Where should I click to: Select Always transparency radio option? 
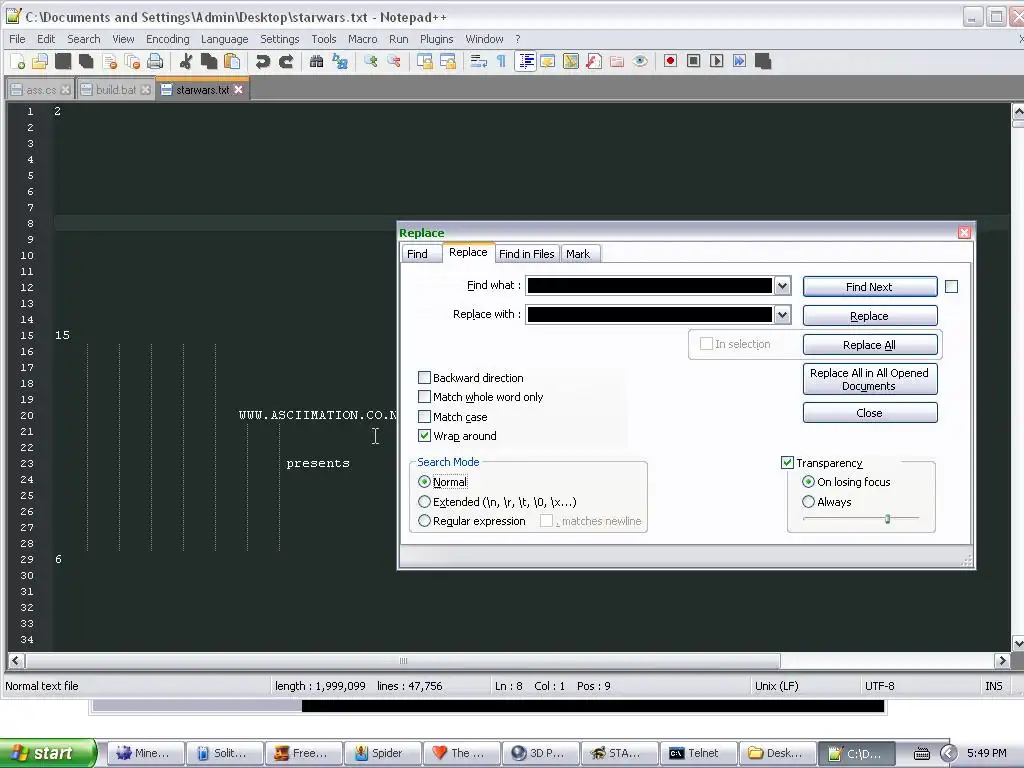pos(808,502)
